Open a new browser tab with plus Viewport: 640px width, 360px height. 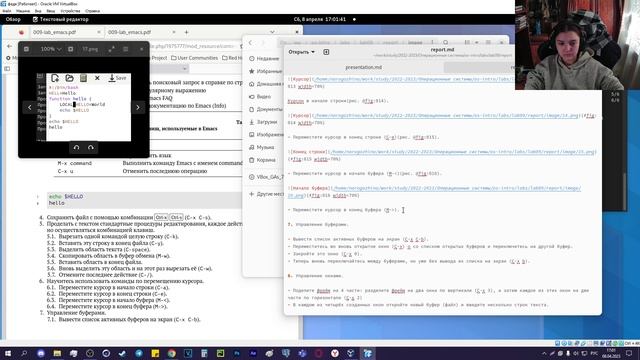click(x=186, y=32)
